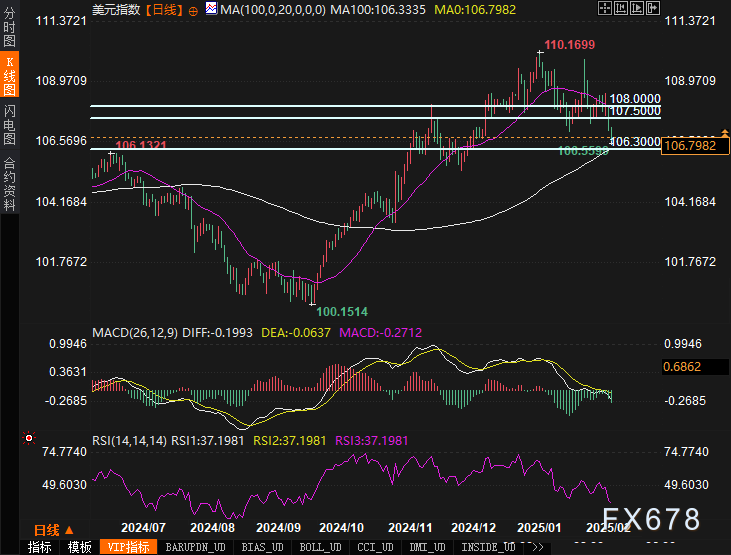Open MACD(26,12,9) parameter settings
The image size is (731, 555).
click(x=136, y=332)
